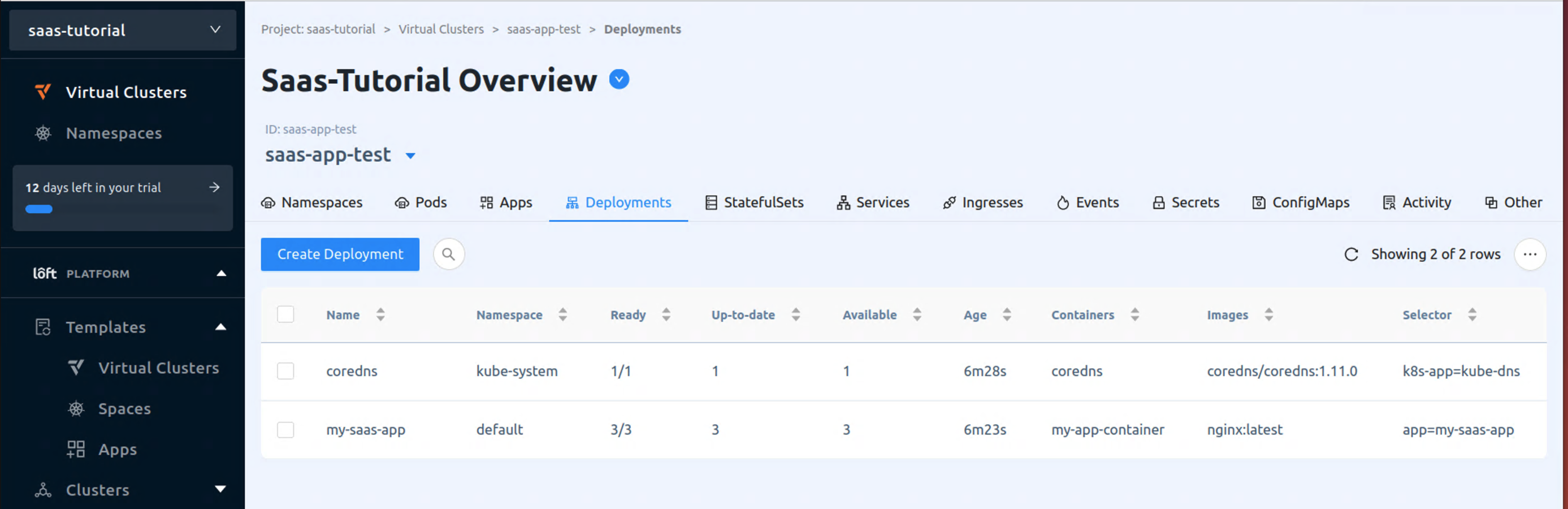Open the Namespaces section from sidebar
Screen dimensions: 1568x509
tap(113, 133)
